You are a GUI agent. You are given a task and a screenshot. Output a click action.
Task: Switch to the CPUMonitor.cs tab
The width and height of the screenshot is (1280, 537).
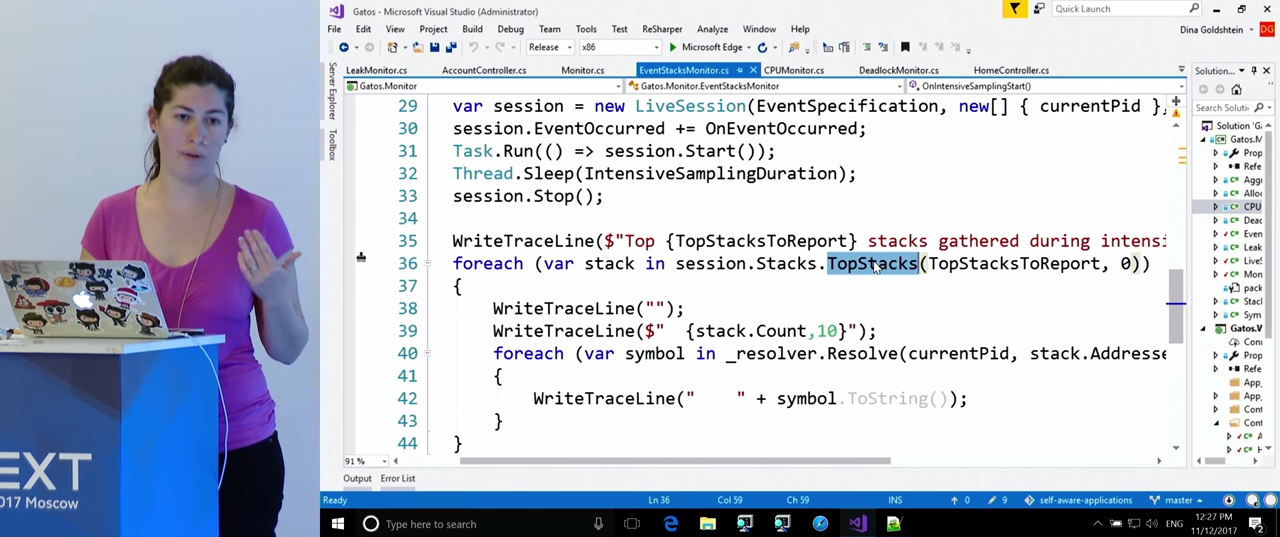coord(793,70)
